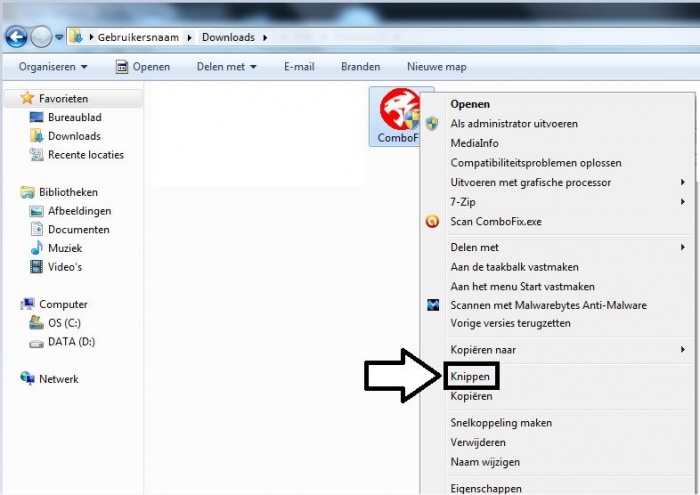Click the Bureaublad desktop icon
Image resolution: width=700 pixels, height=495 pixels.
[36, 117]
